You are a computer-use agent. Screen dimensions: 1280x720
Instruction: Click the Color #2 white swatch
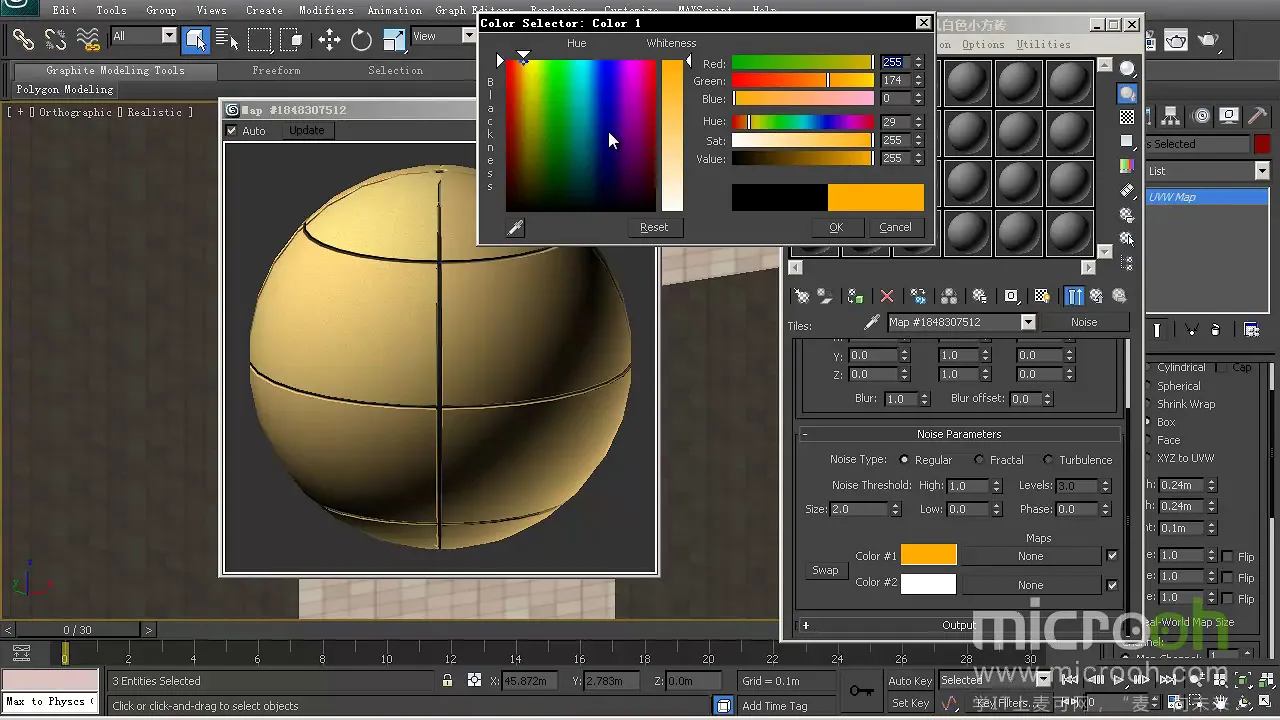(928, 584)
